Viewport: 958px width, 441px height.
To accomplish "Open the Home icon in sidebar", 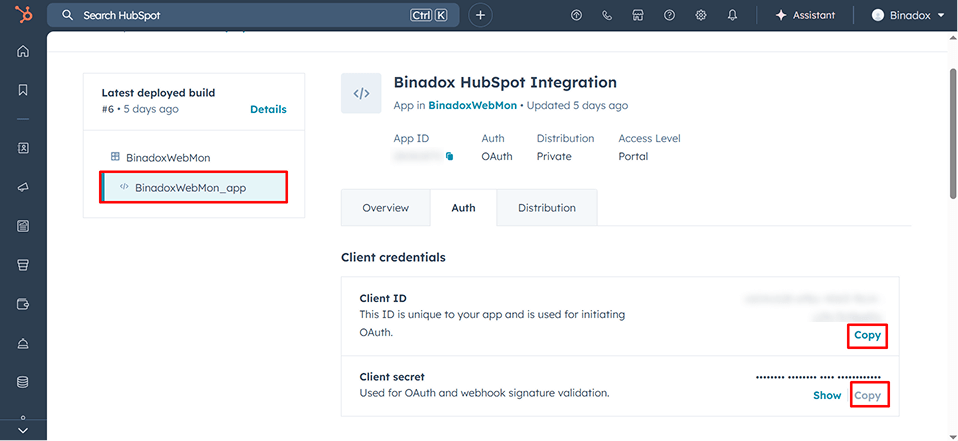I will coord(23,51).
